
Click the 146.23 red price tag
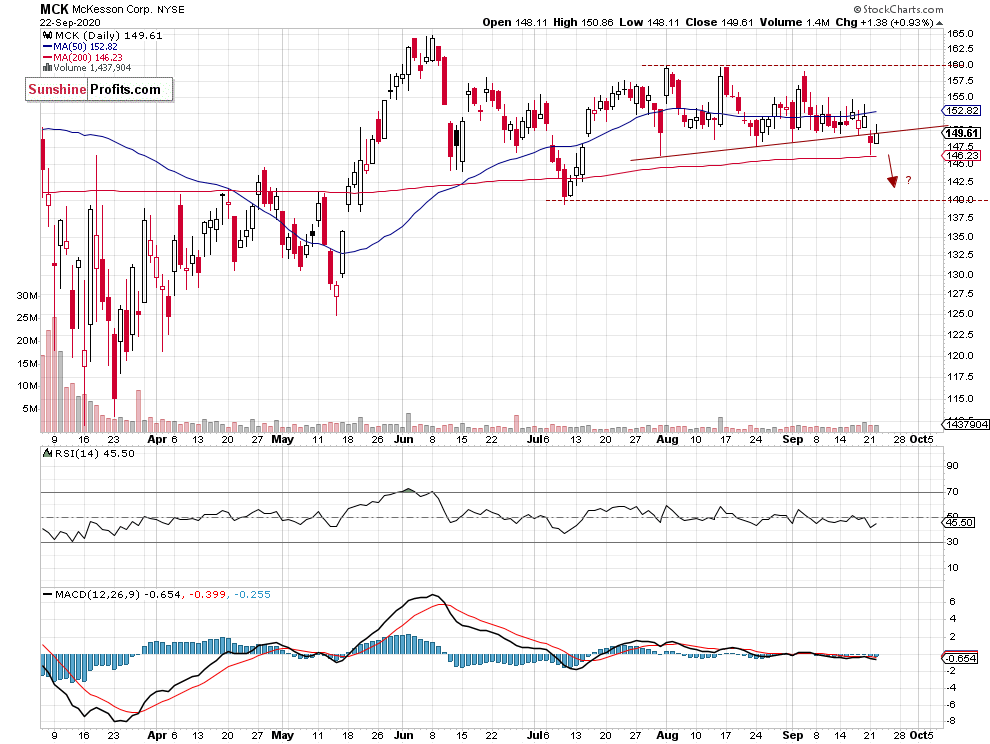(x=962, y=155)
